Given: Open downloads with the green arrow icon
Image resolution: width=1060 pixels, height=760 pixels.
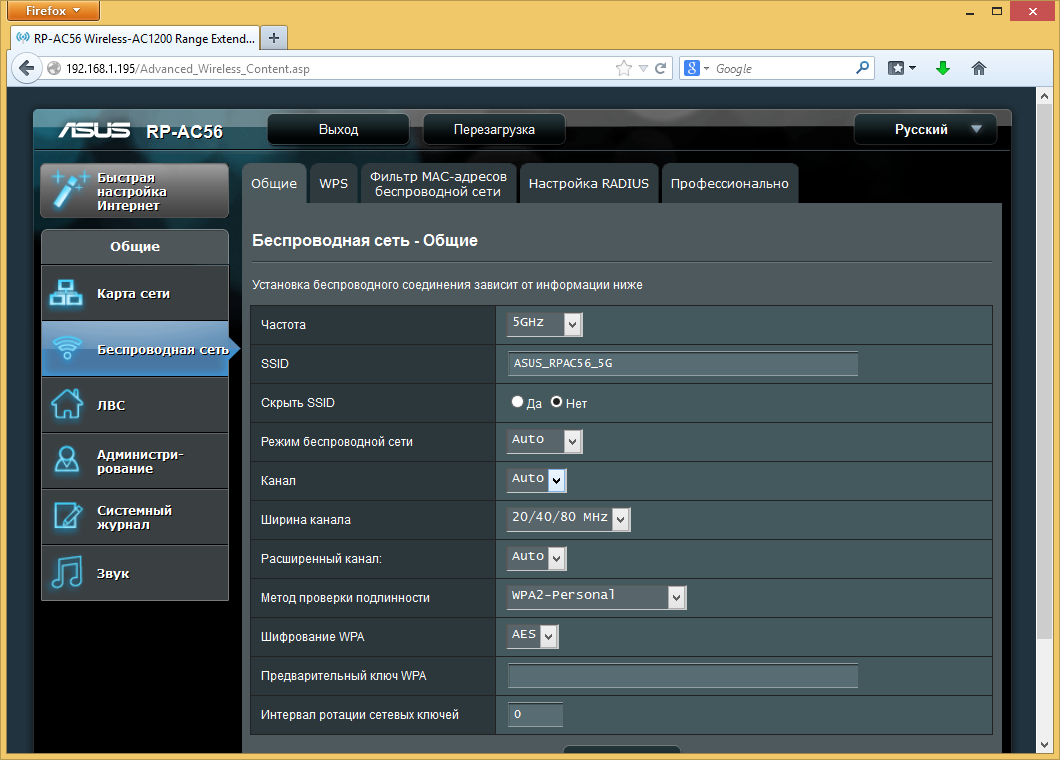Looking at the screenshot, I should pyautogui.click(x=943, y=68).
